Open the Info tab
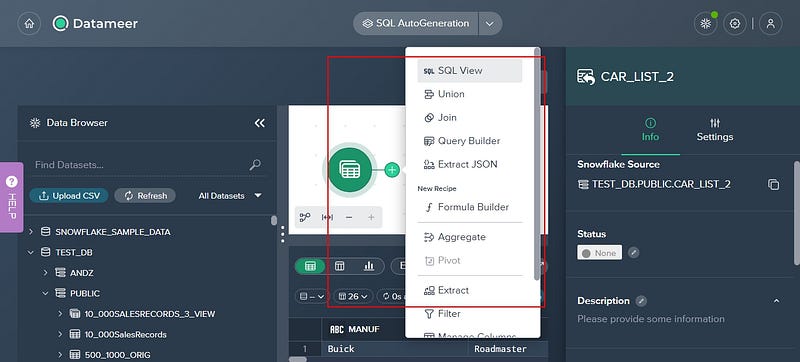 point(650,130)
